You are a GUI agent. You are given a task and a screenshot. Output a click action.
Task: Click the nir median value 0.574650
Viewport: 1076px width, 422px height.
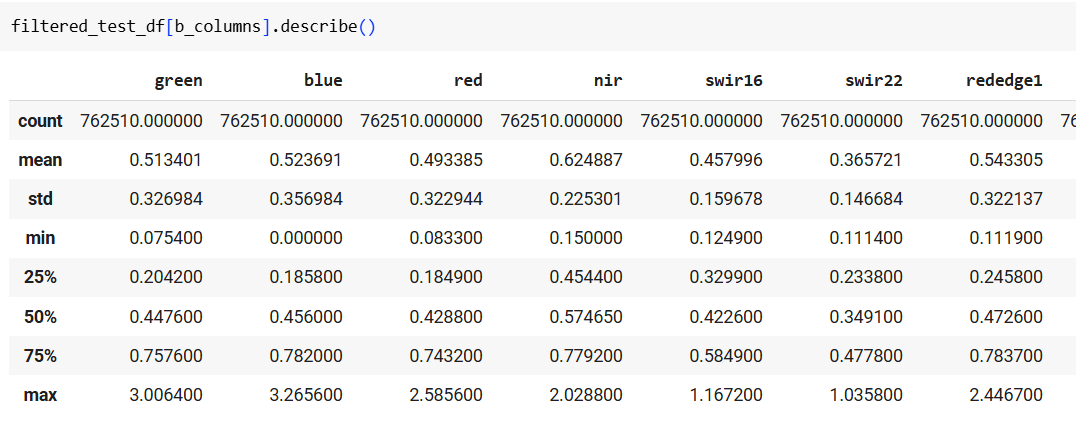[586, 316]
